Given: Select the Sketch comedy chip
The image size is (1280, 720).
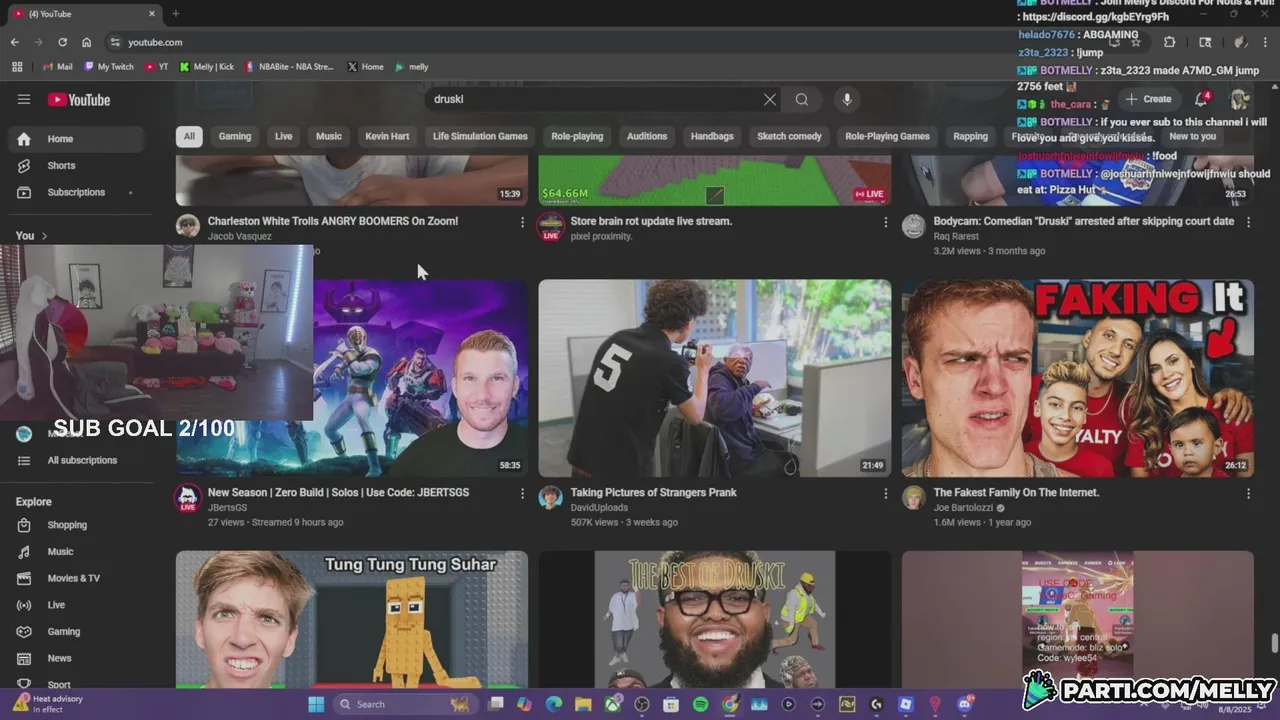Looking at the screenshot, I should pyautogui.click(x=789, y=136).
